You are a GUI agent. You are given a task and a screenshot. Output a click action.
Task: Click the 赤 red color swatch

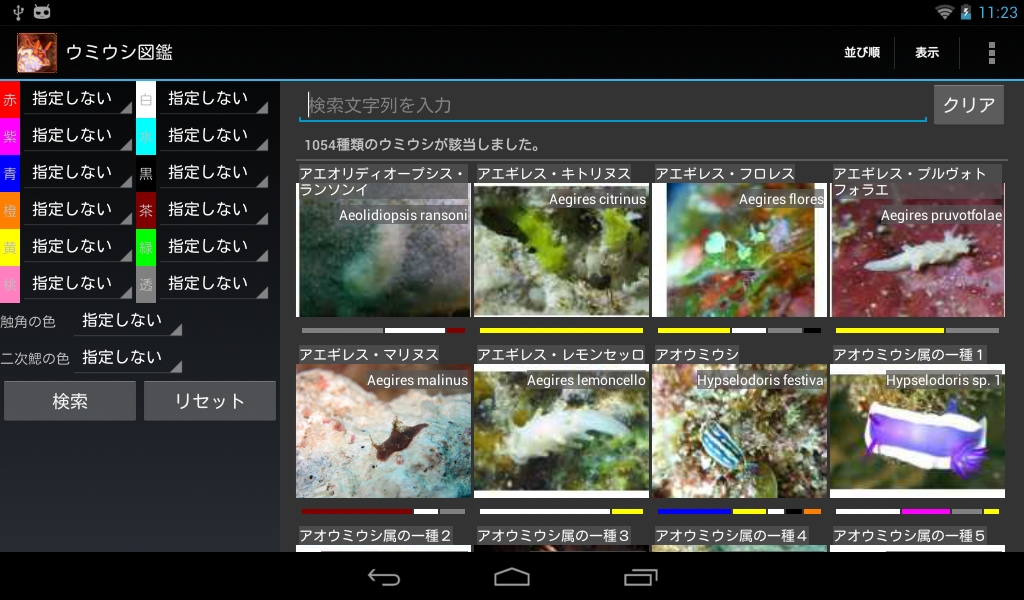click(10, 99)
